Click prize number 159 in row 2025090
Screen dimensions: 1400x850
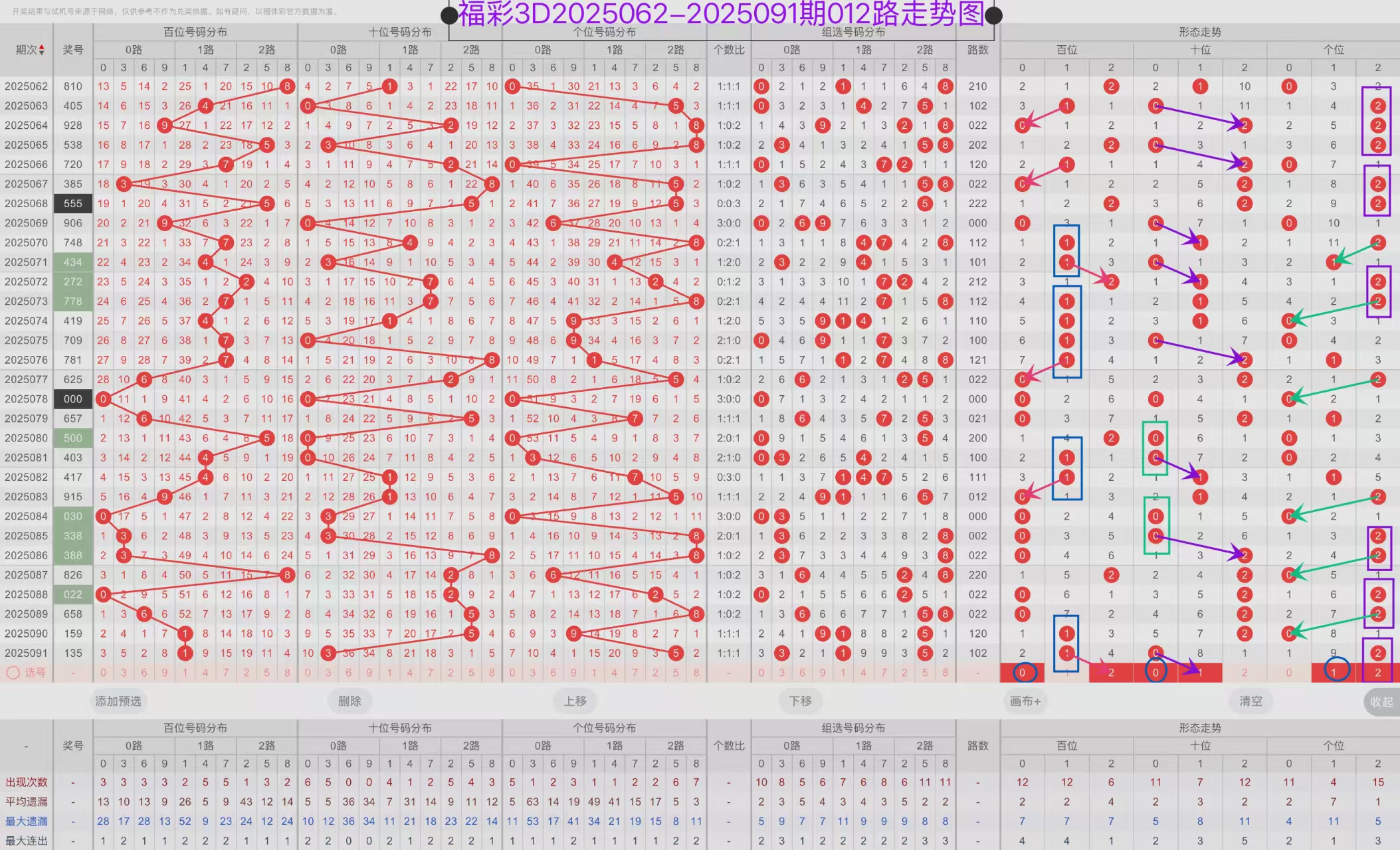73,634
